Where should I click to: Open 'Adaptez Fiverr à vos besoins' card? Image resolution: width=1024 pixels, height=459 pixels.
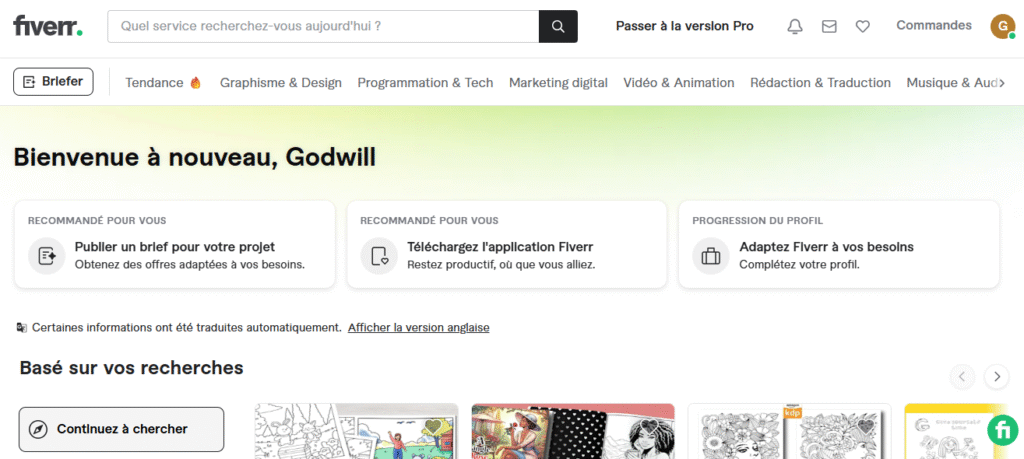point(839,244)
